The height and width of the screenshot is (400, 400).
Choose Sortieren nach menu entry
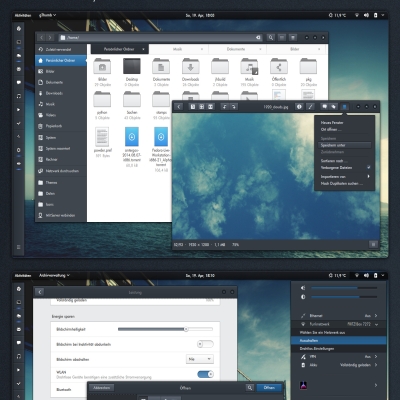click(345, 161)
